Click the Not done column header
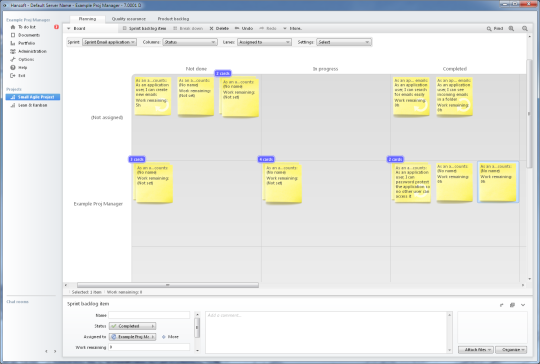Viewport: 540px width, 364px height. 196,69
